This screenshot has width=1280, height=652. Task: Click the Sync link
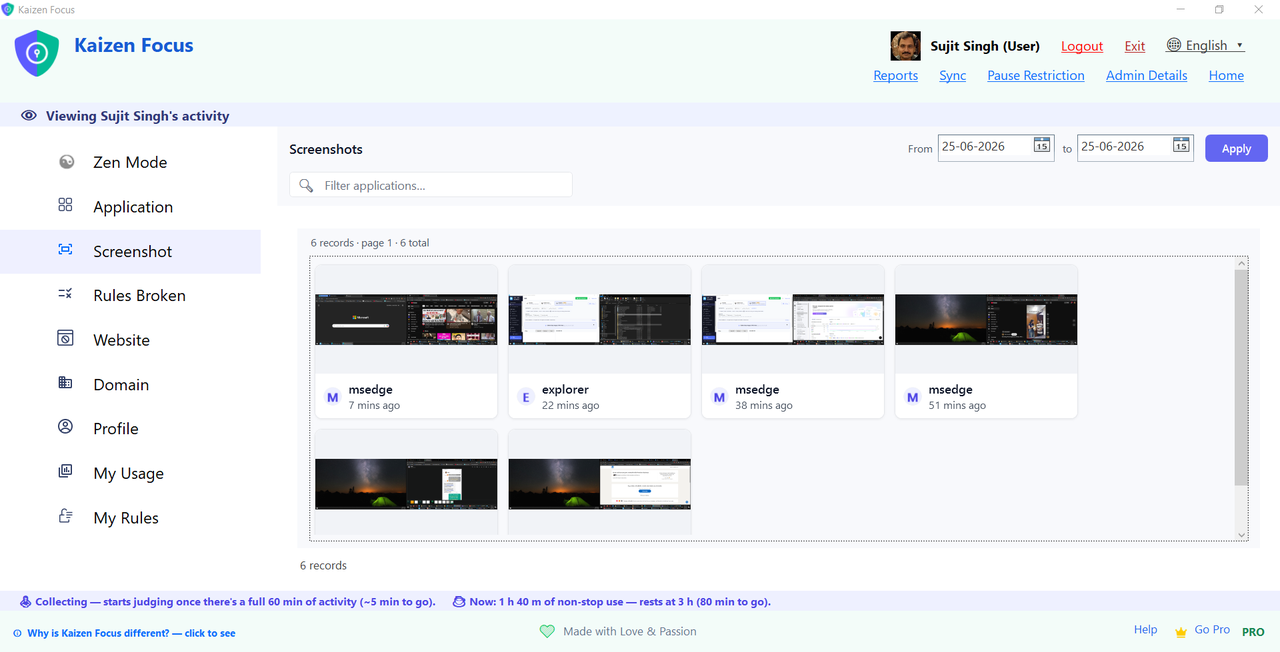(953, 75)
